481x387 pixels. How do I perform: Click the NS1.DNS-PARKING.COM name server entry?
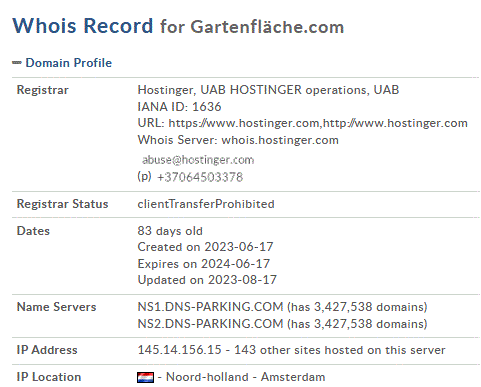point(282,307)
